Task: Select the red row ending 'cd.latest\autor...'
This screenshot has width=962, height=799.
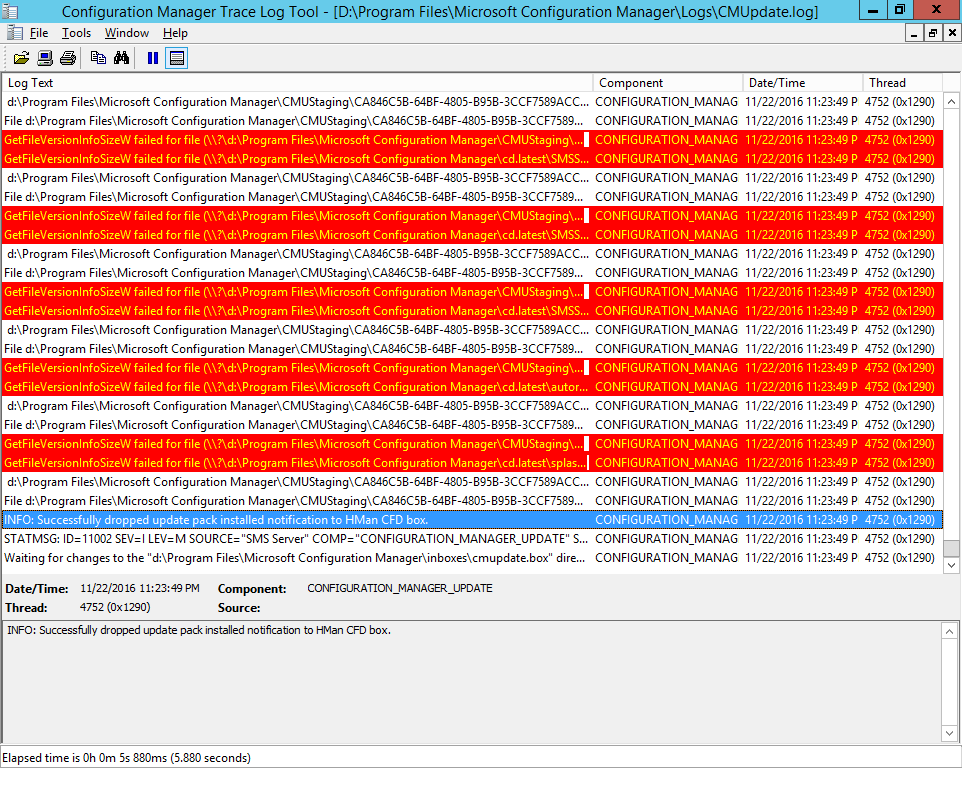Action: [472, 387]
